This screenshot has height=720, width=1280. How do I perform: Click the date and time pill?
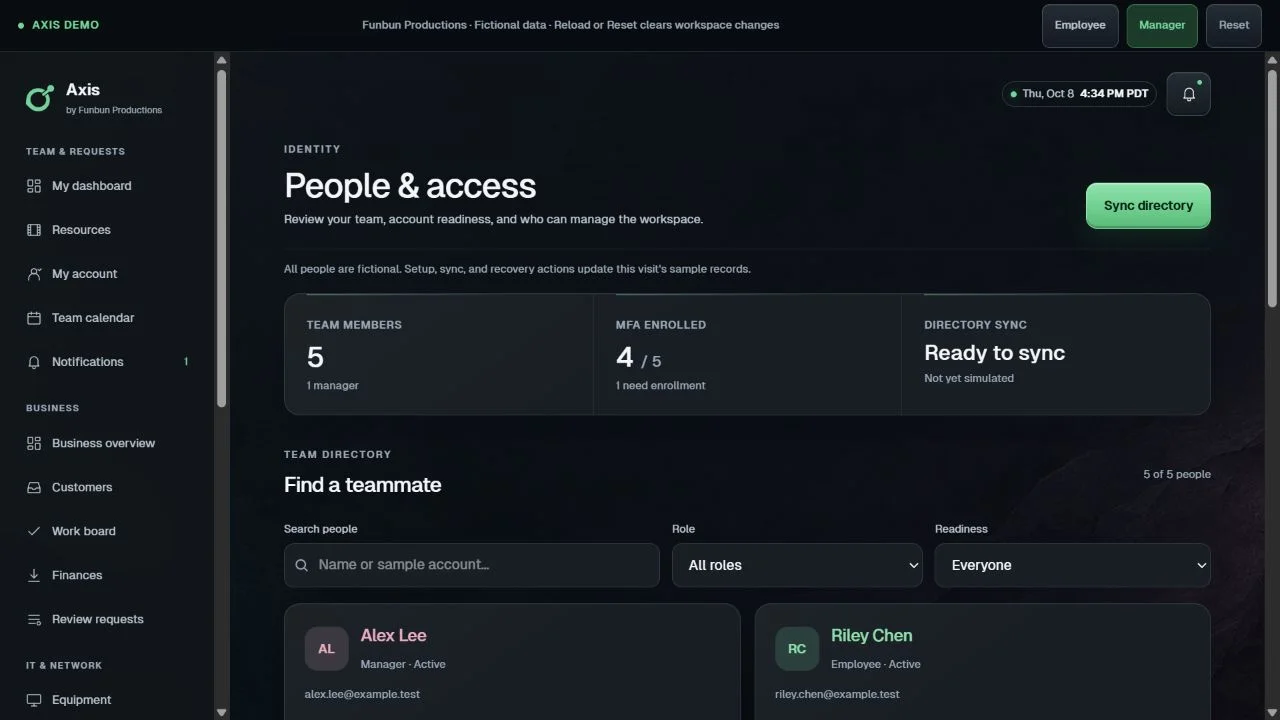pos(1079,94)
